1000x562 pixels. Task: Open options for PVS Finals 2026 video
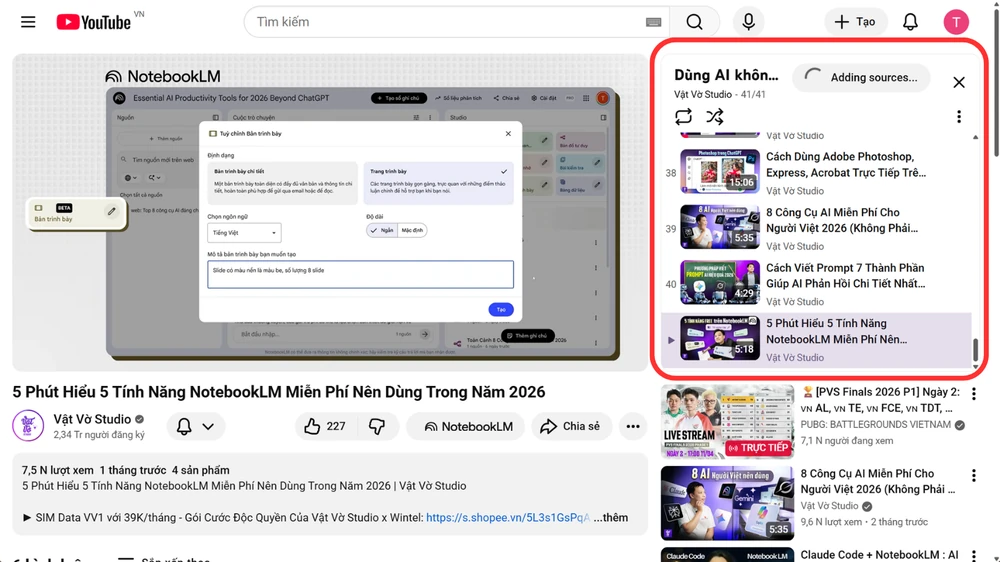pyautogui.click(x=974, y=395)
